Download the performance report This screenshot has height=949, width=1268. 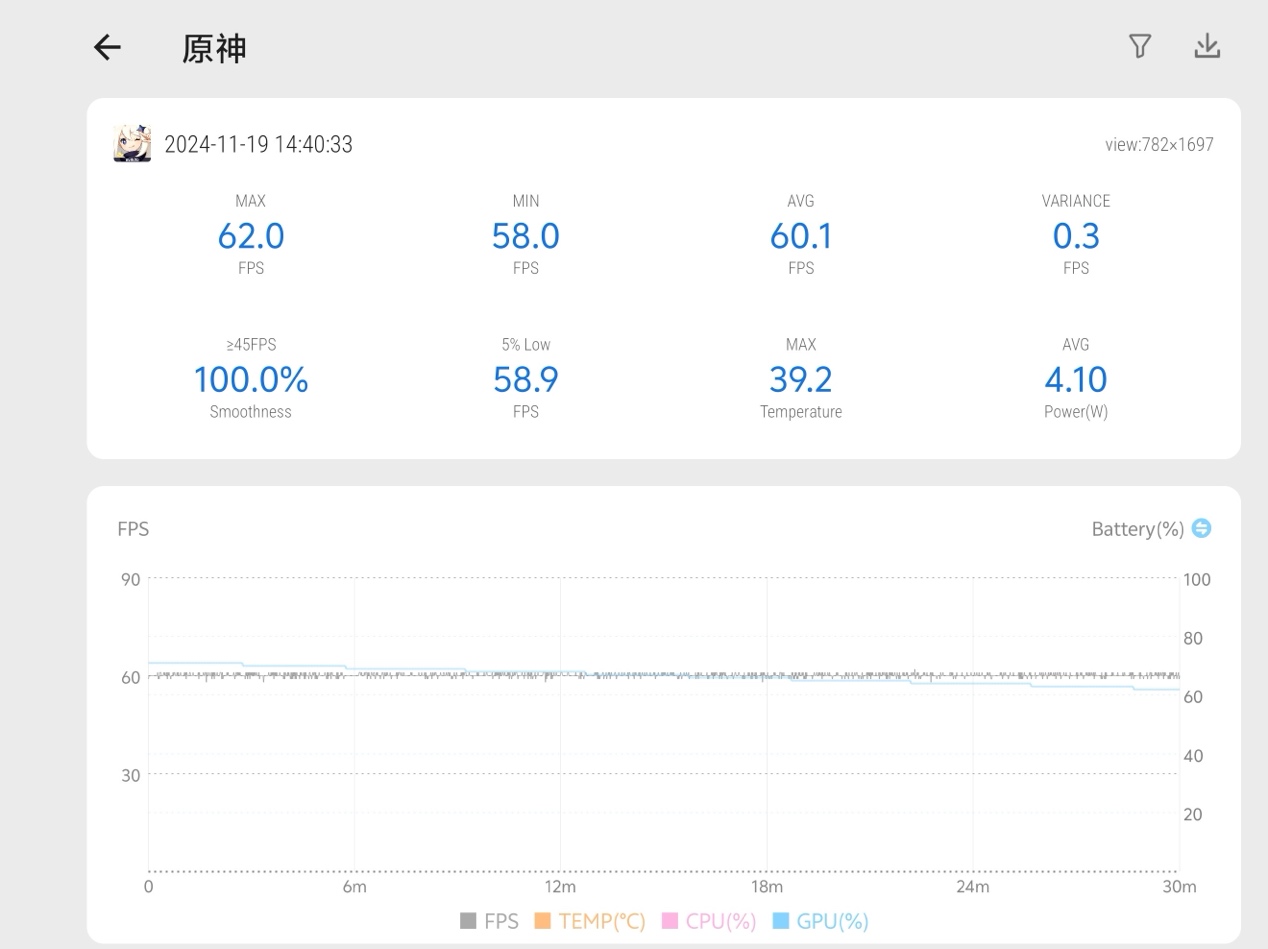point(1207,46)
